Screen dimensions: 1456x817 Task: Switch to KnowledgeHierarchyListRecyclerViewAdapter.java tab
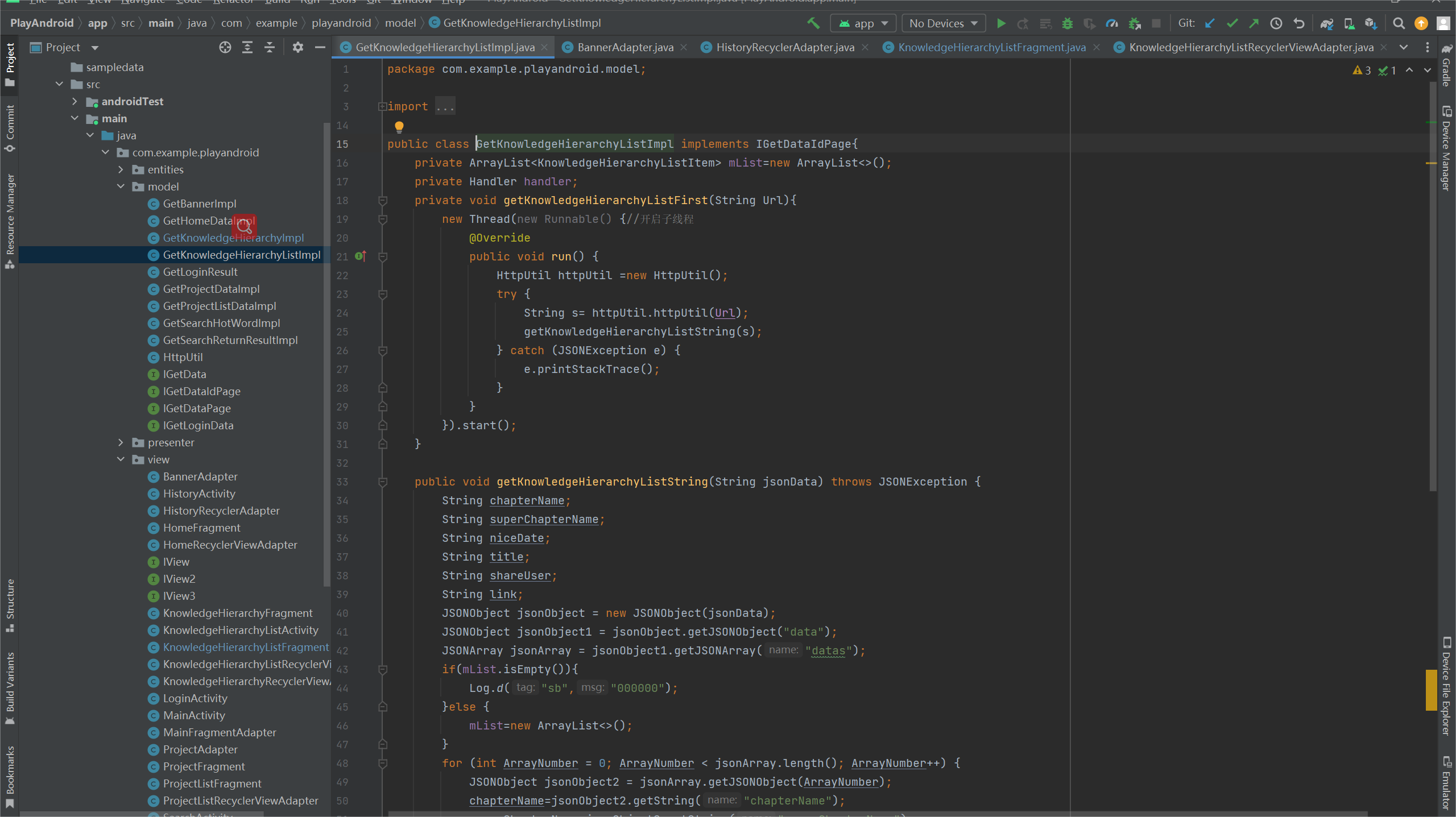1251,47
